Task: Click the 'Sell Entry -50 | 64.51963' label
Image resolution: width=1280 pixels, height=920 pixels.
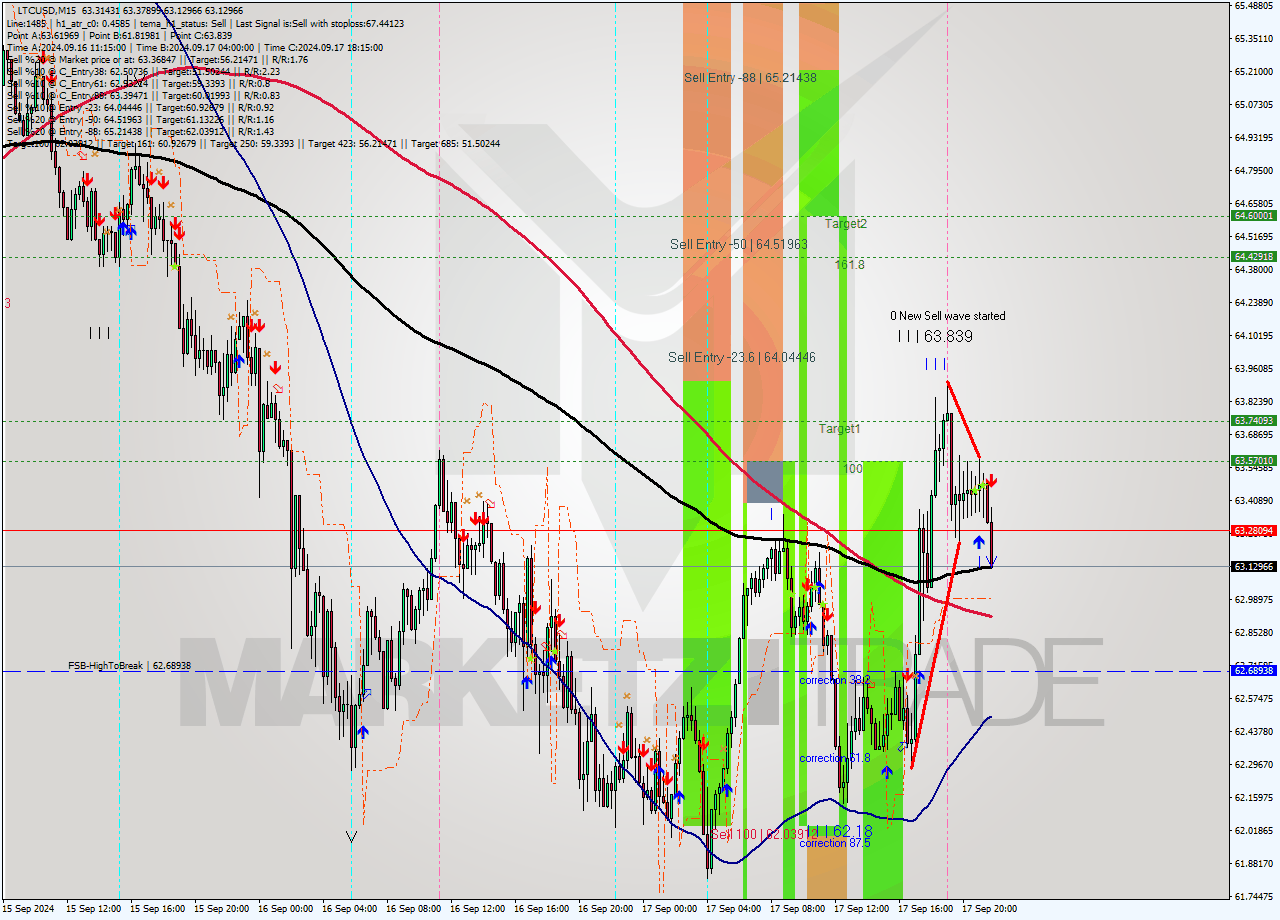Action: point(739,244)
